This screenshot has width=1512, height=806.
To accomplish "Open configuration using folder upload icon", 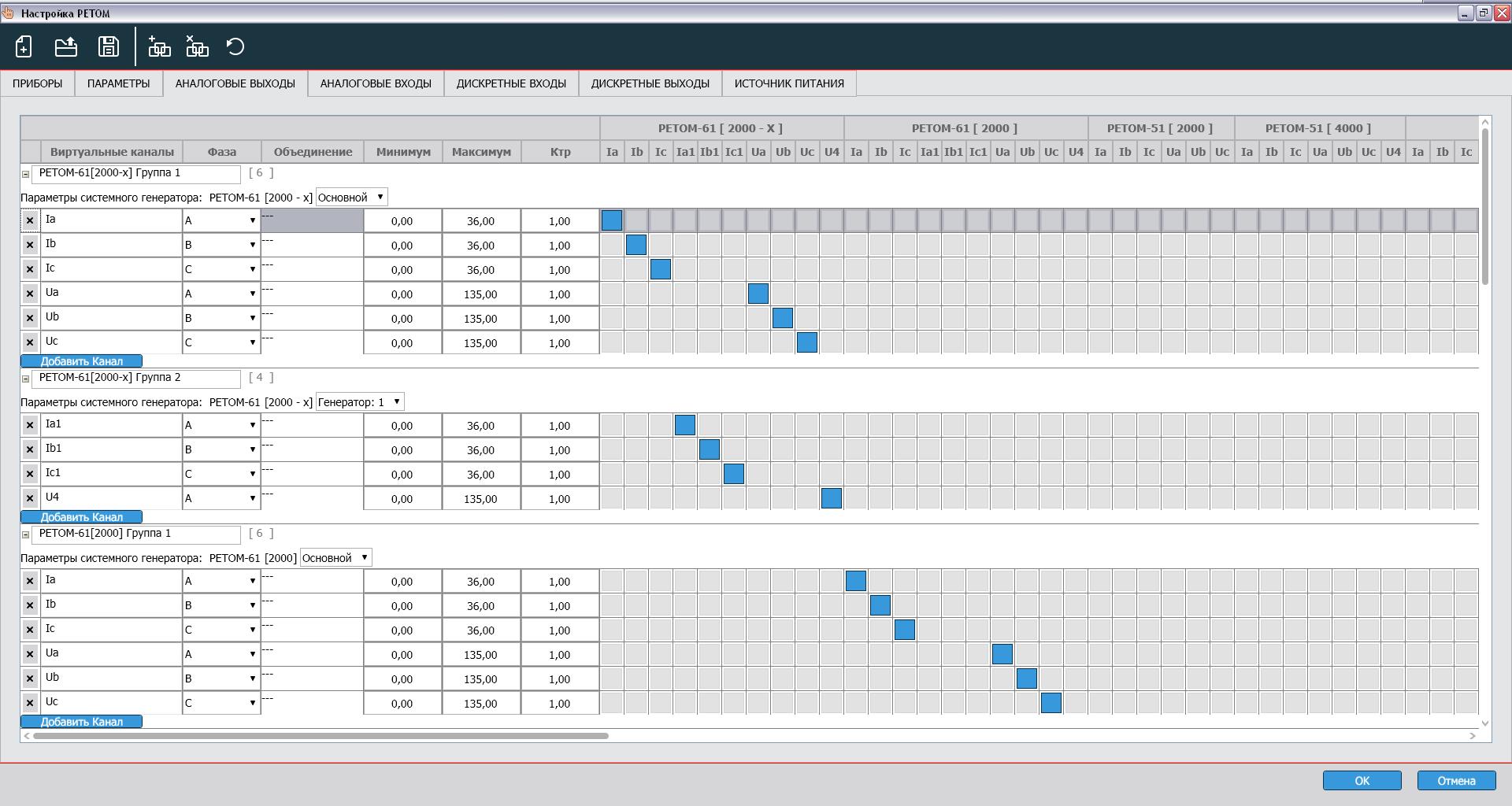I will click(66, 47).
